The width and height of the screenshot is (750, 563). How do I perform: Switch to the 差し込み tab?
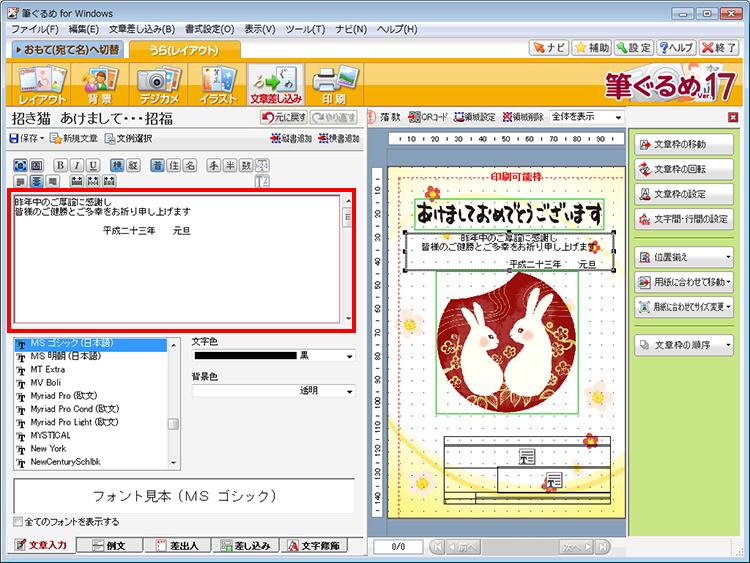point(246,545)
